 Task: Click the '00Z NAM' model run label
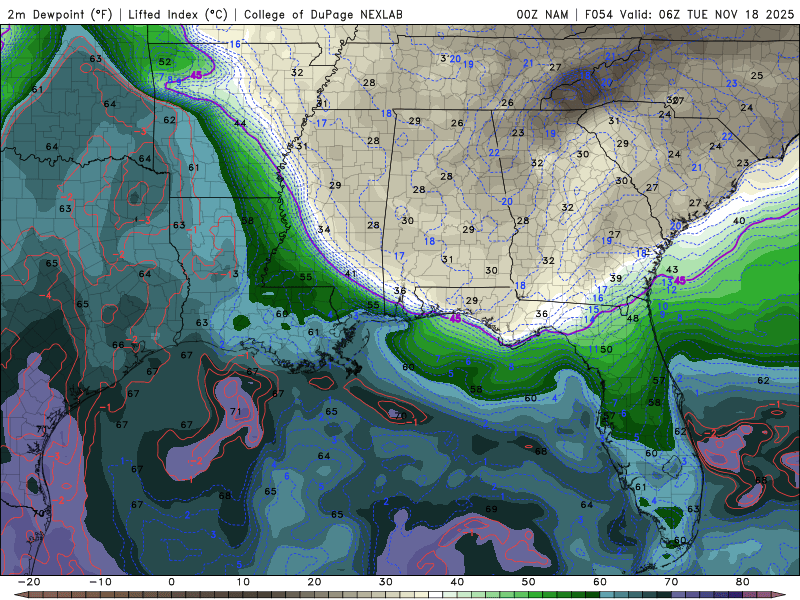542,15
